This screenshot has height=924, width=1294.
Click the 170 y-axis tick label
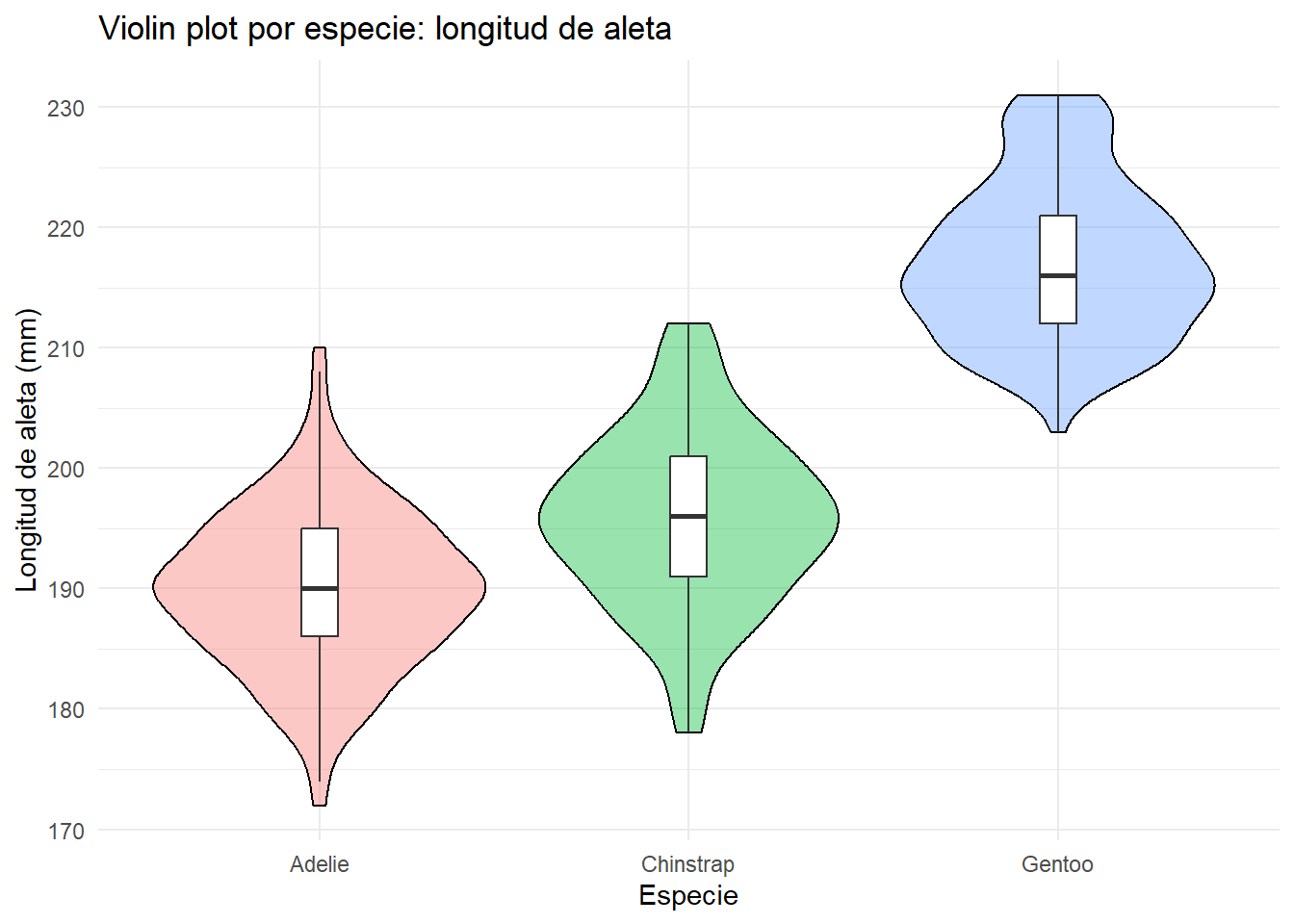65,831
